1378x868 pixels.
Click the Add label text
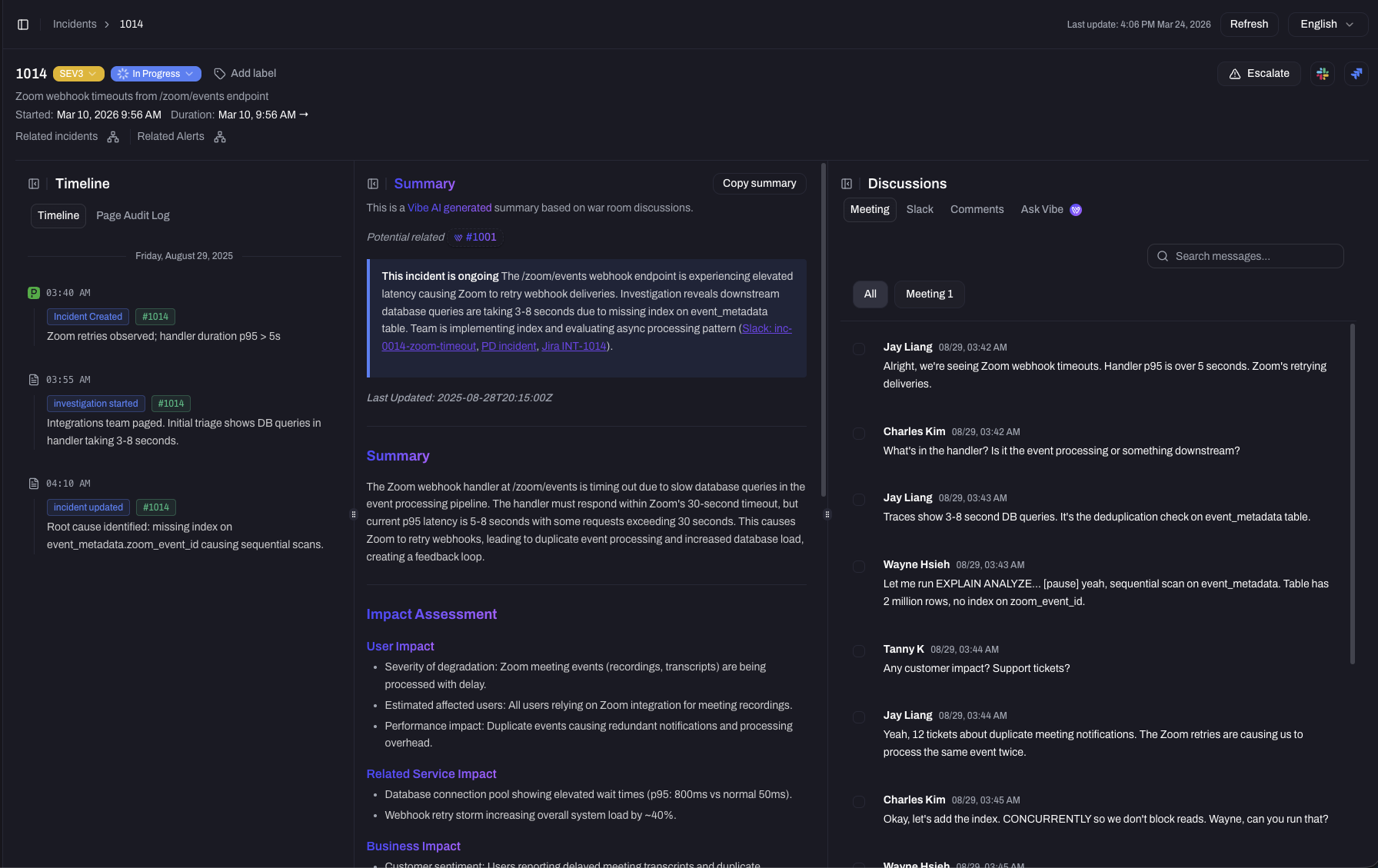(x=254, y=74)
